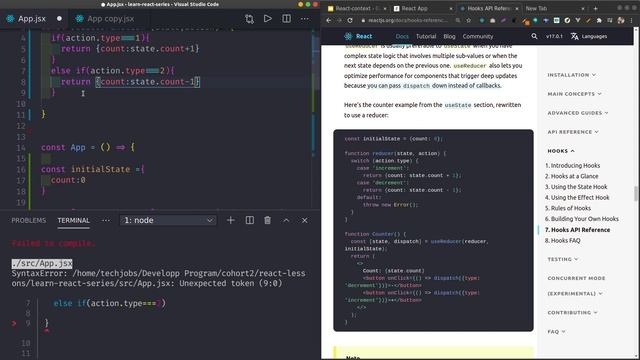Open '2. Hooks at a Glance' link
The height and width of the screenshot is (360, 640).
click(571, 176)
